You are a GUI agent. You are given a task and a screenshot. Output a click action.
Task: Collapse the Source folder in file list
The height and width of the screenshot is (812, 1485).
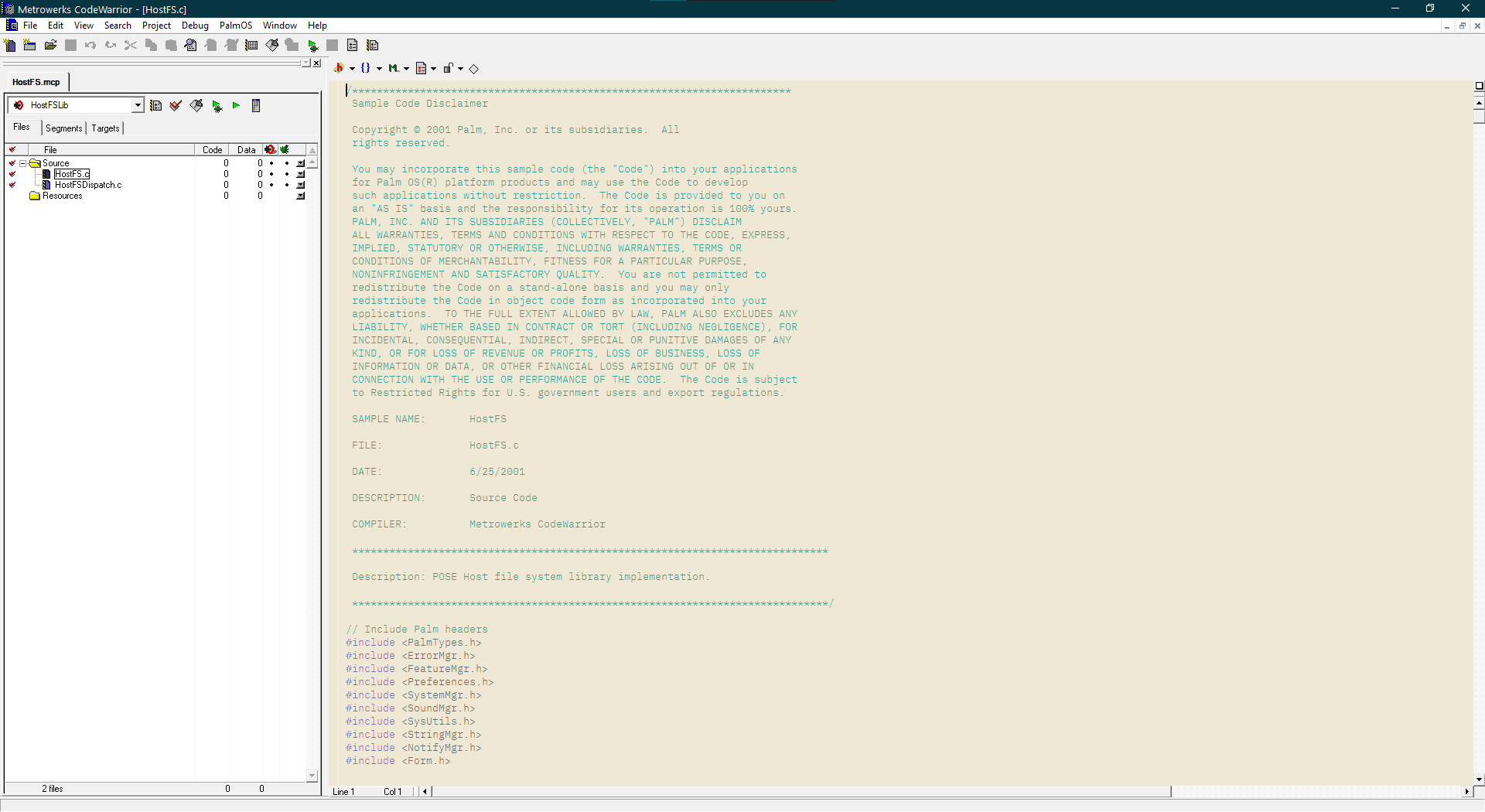coord(22,163)
